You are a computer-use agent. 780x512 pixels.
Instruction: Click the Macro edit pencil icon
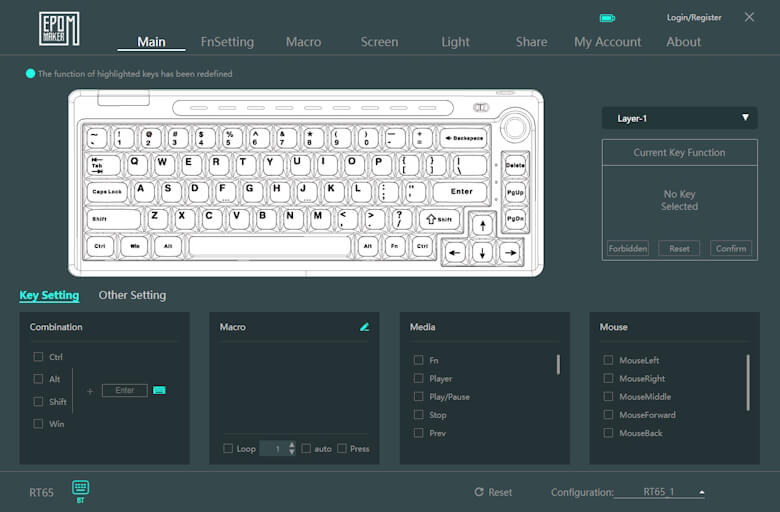[365, 327]
